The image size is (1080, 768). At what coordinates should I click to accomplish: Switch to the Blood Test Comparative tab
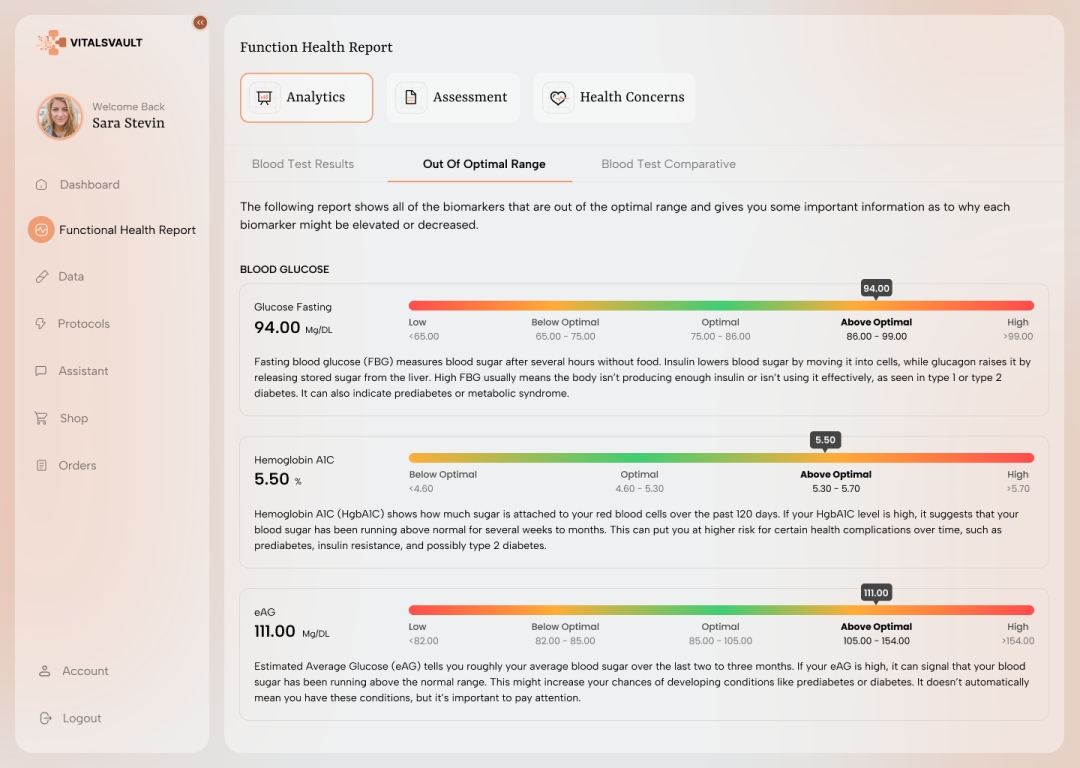click(x=668, y=164)
